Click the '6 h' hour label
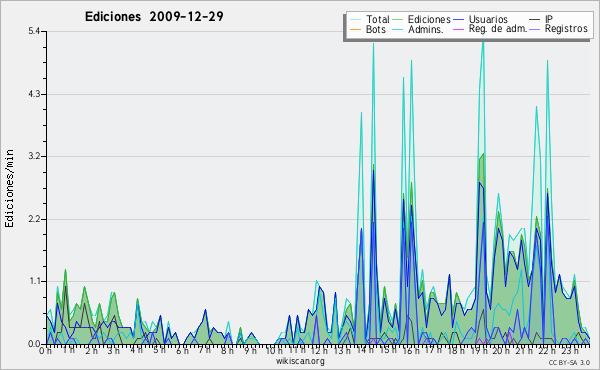The width and height of the screenshot is (600, 370). pyautogui.click(x=182, y=350)
